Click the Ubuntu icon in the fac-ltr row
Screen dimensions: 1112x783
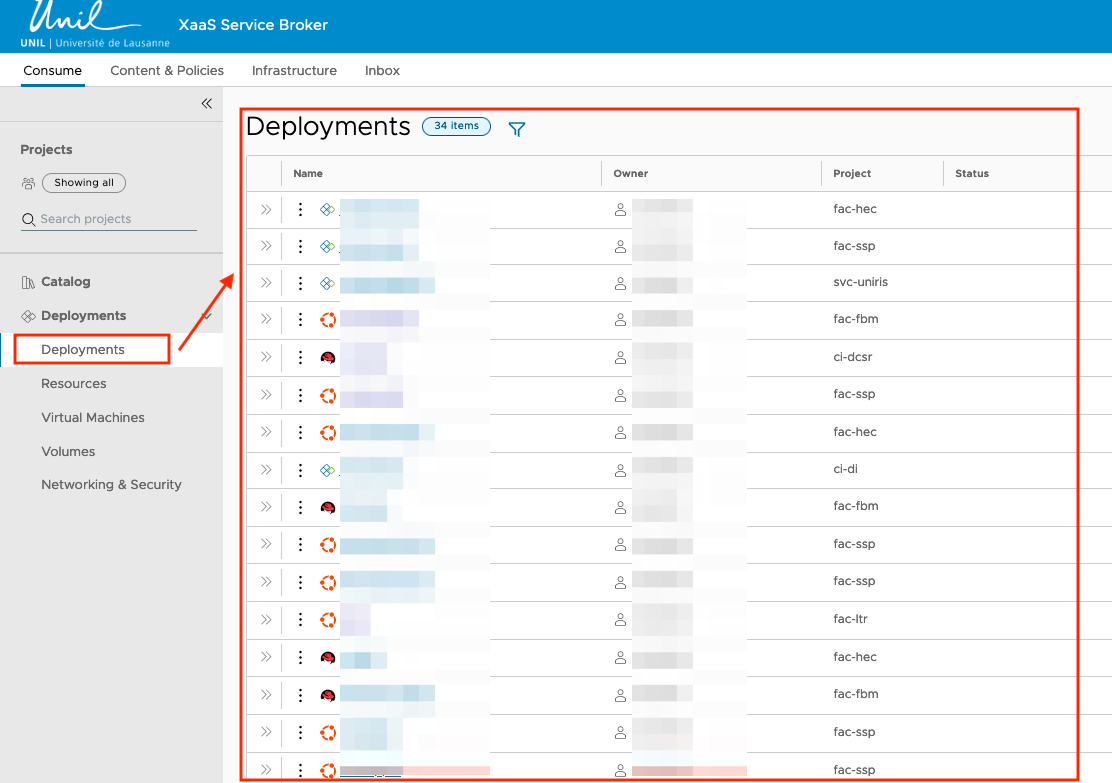tap(327, 619)
